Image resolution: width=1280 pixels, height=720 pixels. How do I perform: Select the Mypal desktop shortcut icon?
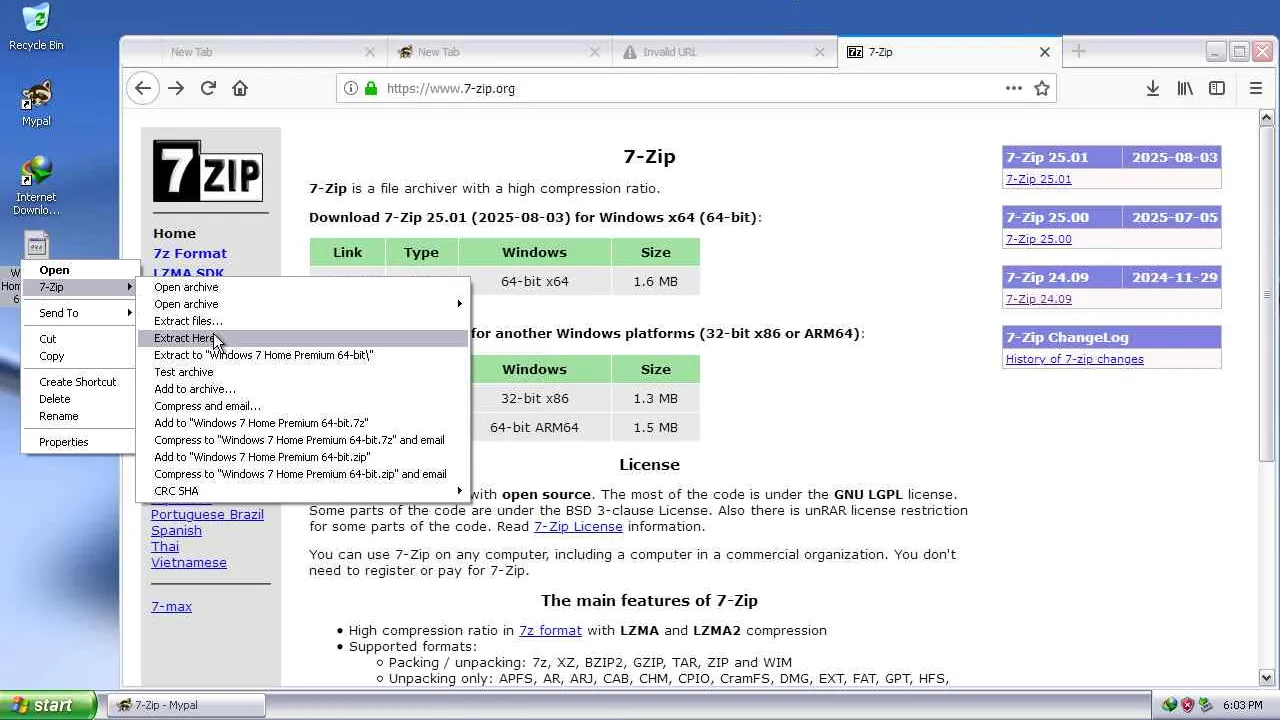click(36, 104)
